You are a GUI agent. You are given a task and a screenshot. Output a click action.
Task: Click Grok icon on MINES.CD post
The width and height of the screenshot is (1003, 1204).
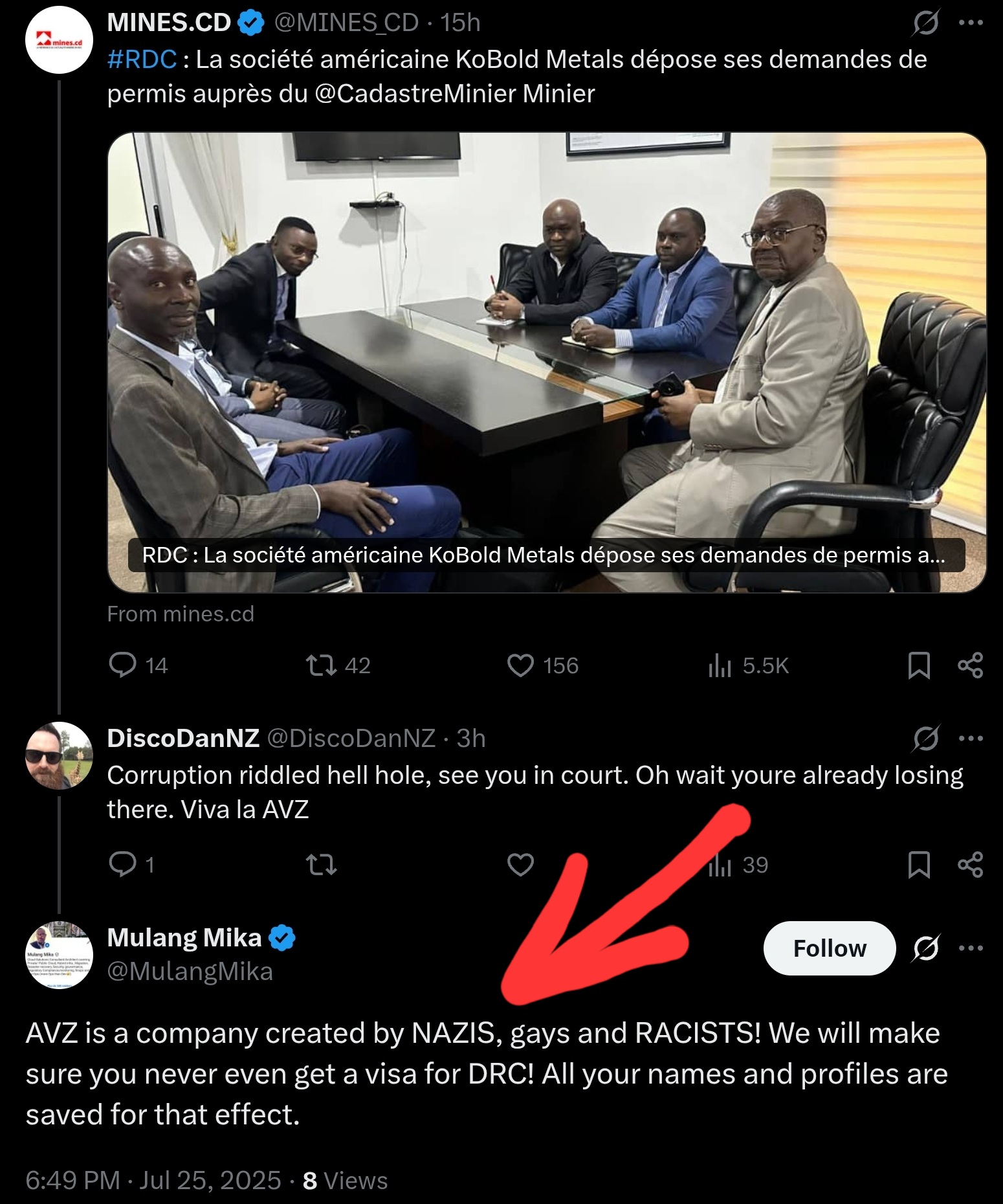tap(926, 23)
